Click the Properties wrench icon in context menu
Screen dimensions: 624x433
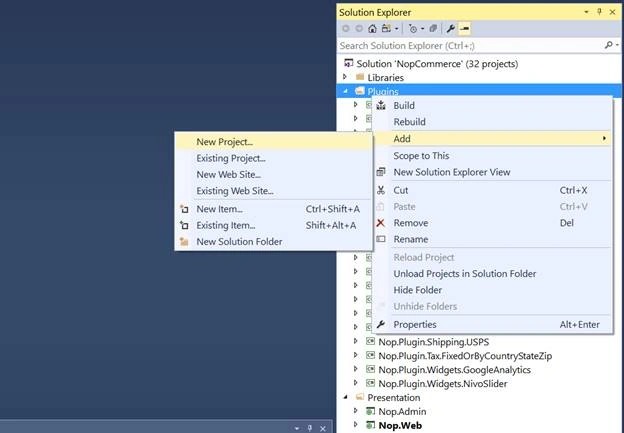(x=381, y=324)
